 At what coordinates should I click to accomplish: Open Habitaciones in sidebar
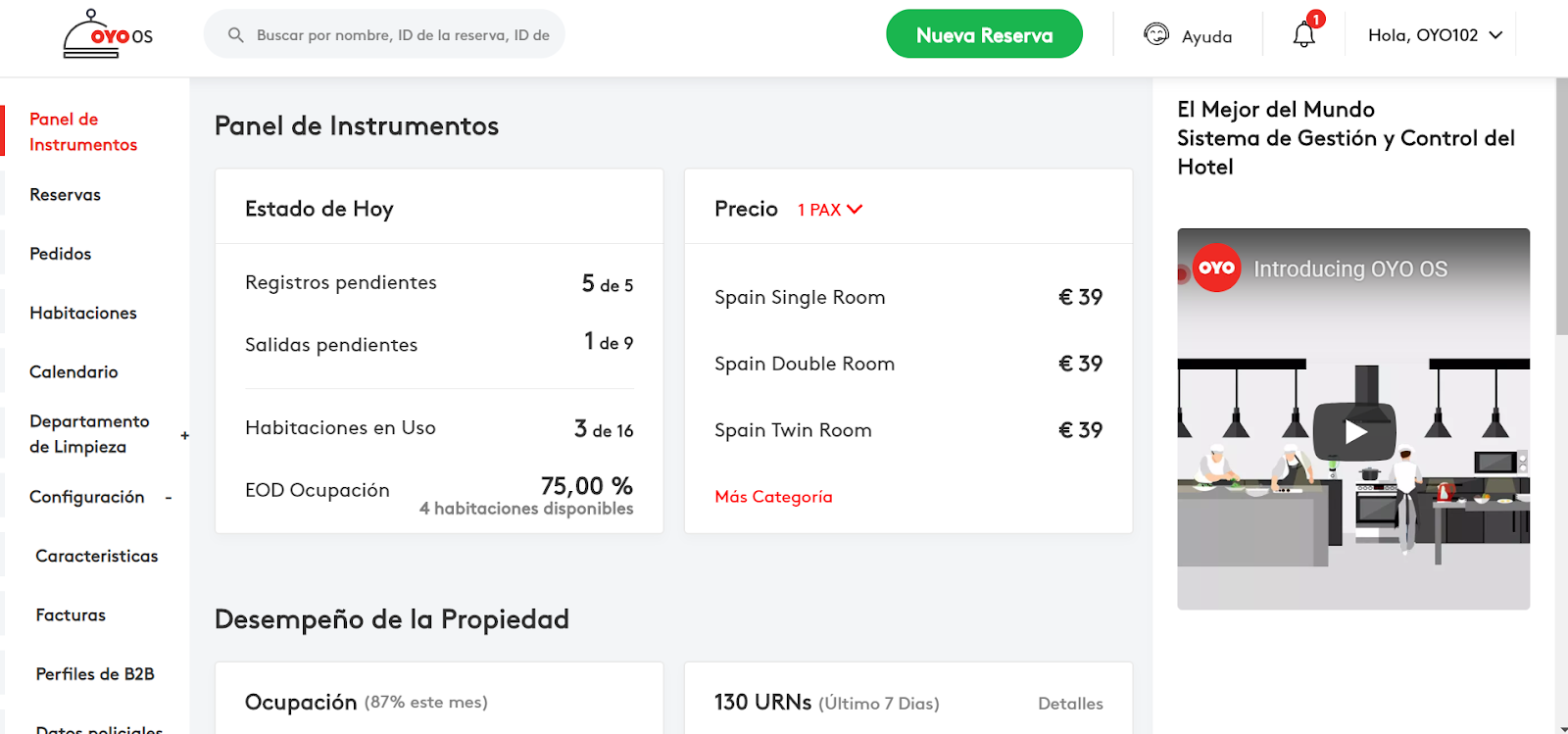[x=83, y=313]
